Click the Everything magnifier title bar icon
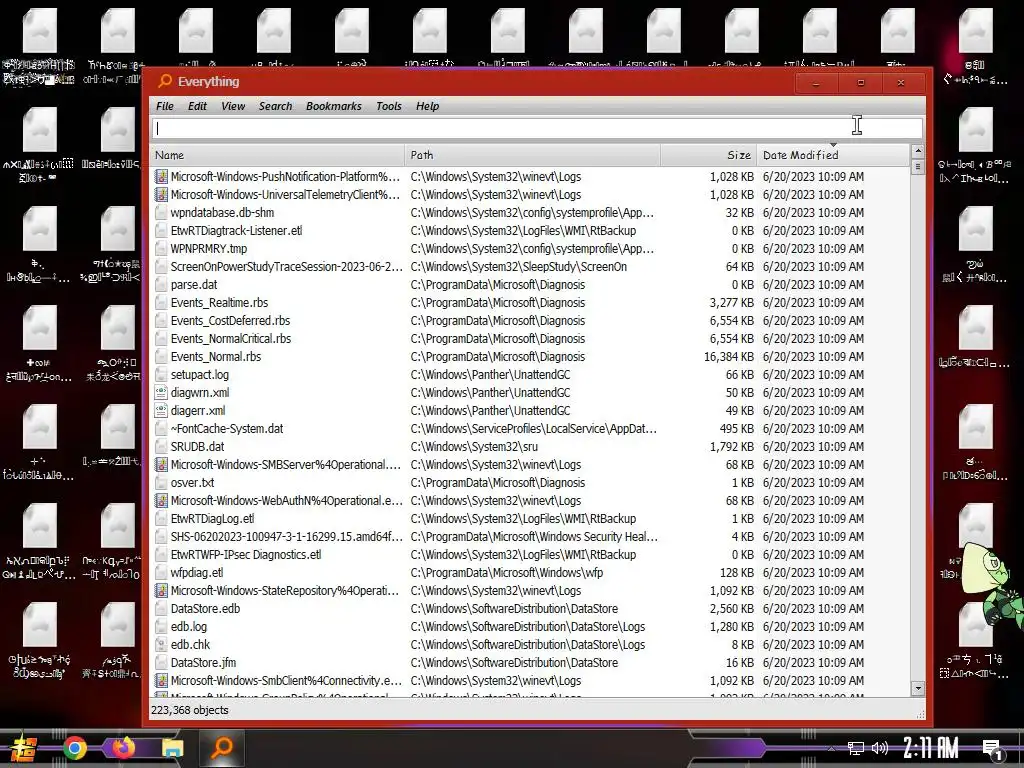Image resolution: width=1024 pixels, height=768 pixels. pyautogui.click(x=165, y=81)
